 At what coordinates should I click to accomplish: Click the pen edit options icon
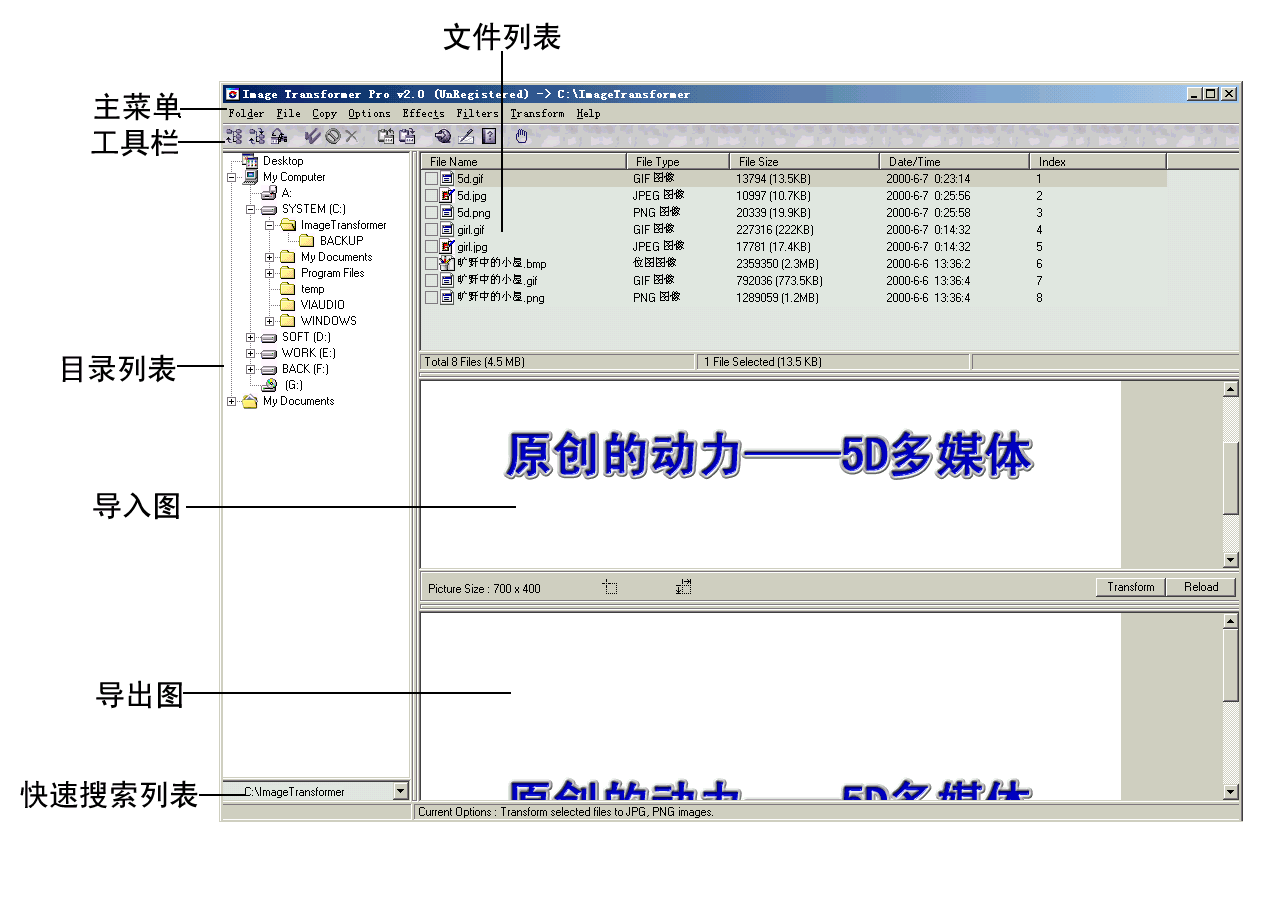point(466,136)
